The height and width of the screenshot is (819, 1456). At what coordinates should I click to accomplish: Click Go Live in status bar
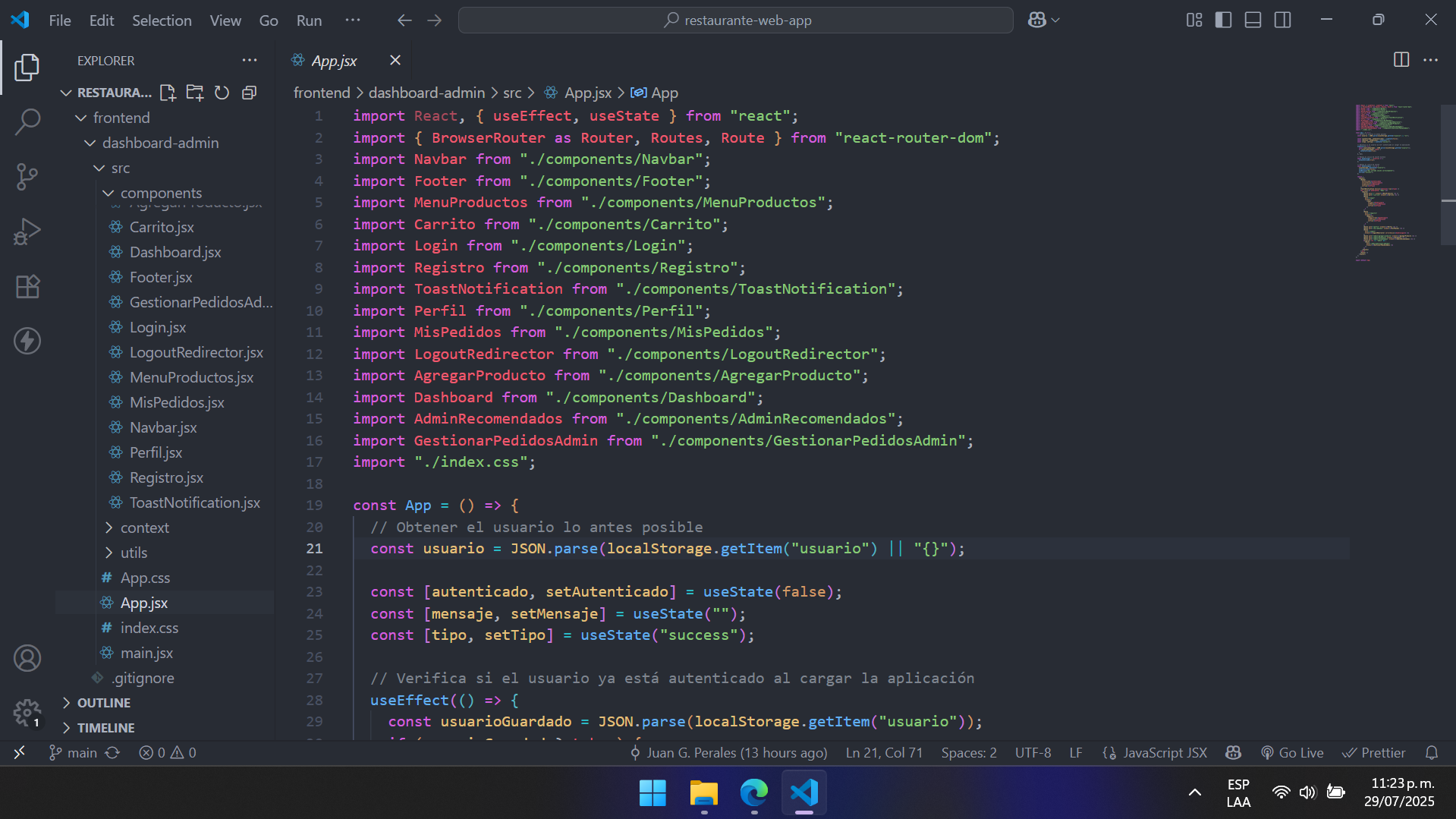tap(1292, 752)
